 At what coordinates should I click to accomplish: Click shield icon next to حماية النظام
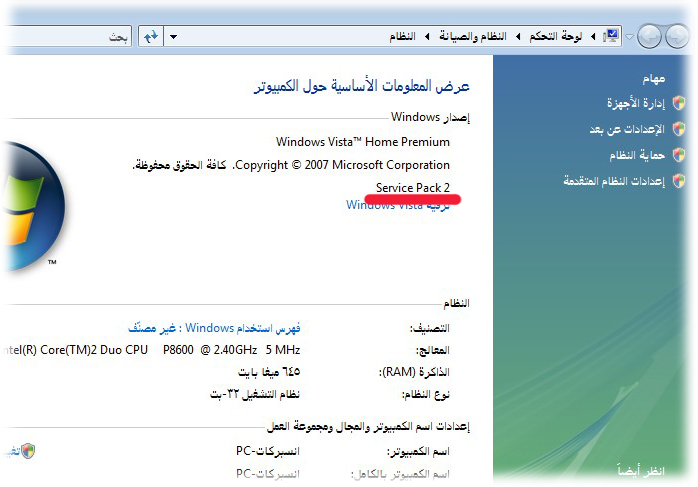point(679,155)
